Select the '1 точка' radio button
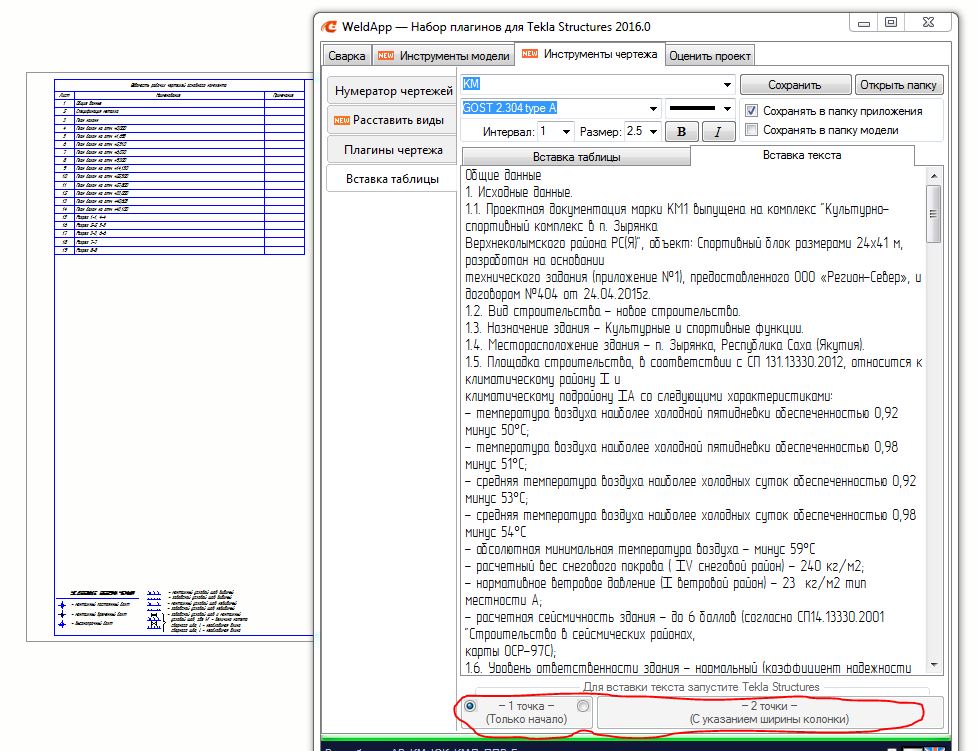The width and height of the screenshot is (978, 751). click(470, 706)
